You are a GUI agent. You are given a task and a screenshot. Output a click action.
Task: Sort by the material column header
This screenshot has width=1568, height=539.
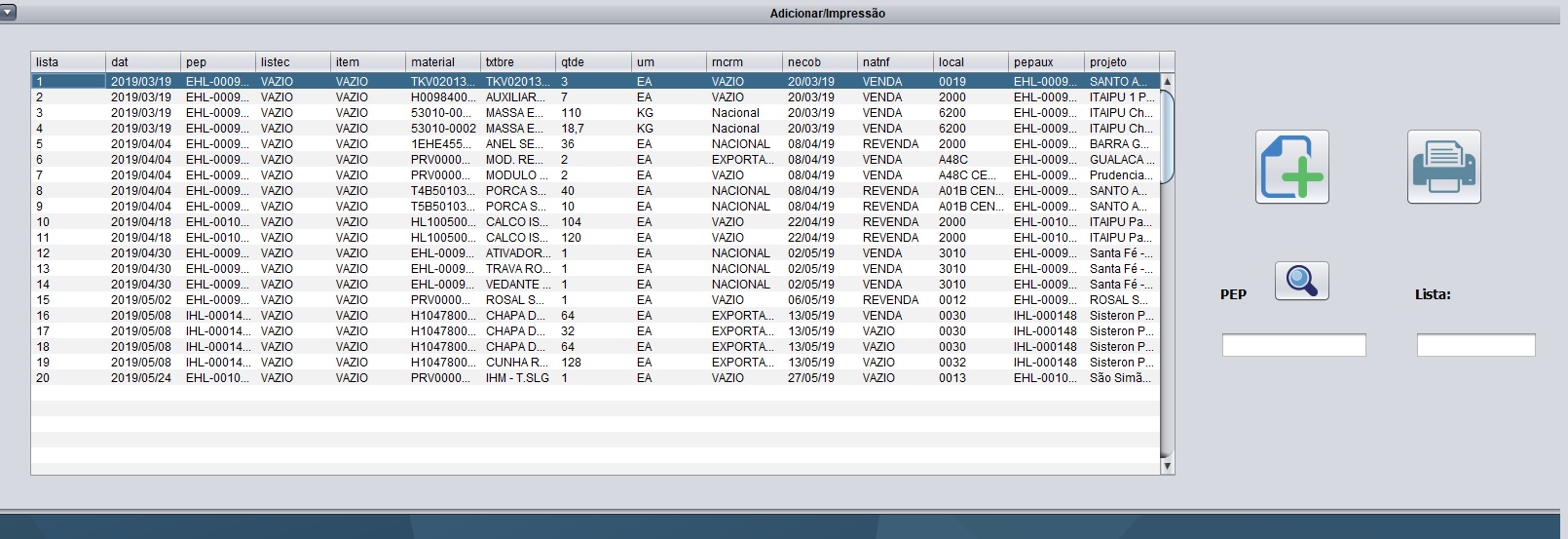(x=443, y=61)
